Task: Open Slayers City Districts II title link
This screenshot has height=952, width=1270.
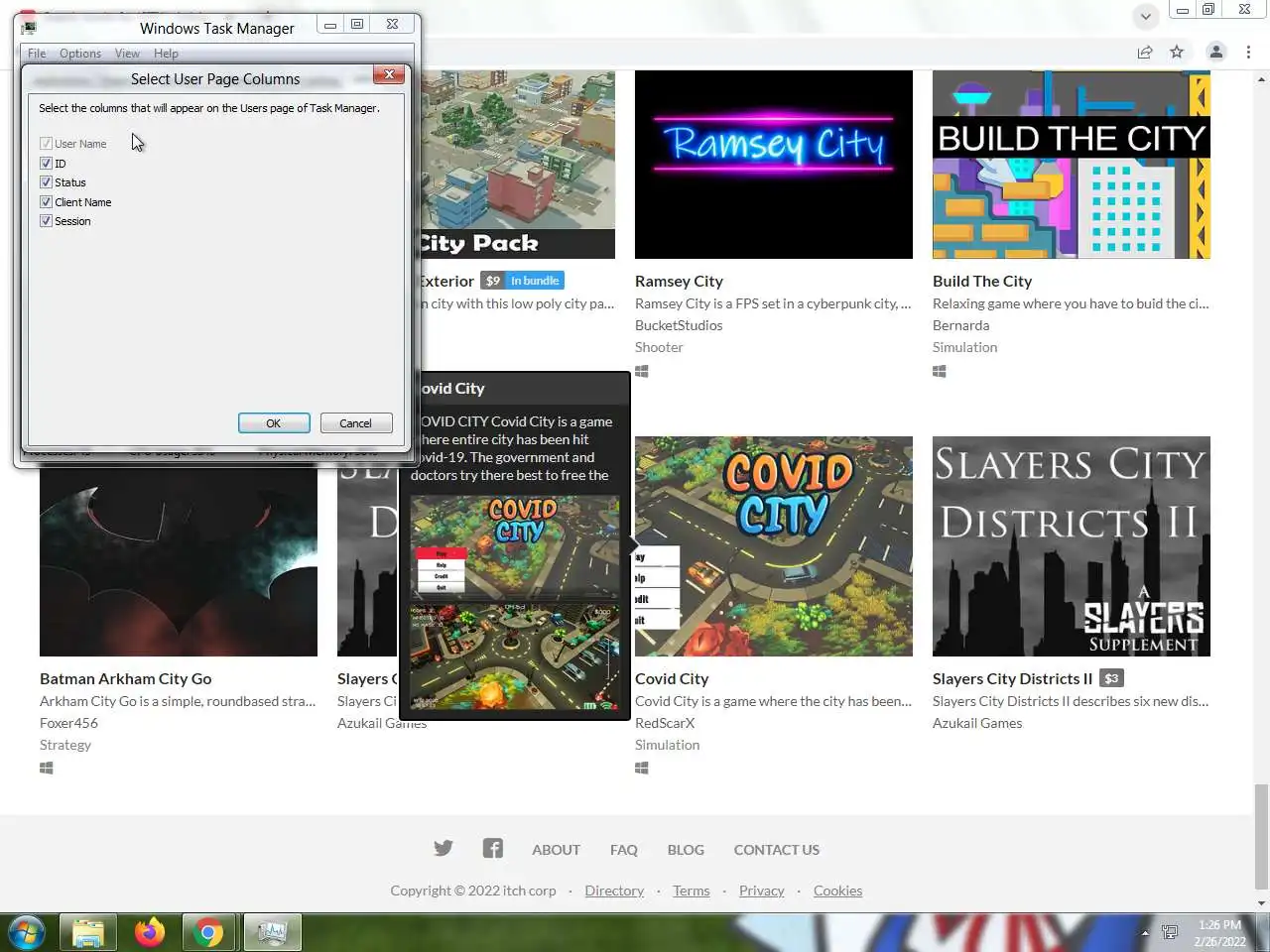Action: (1012, 679)
